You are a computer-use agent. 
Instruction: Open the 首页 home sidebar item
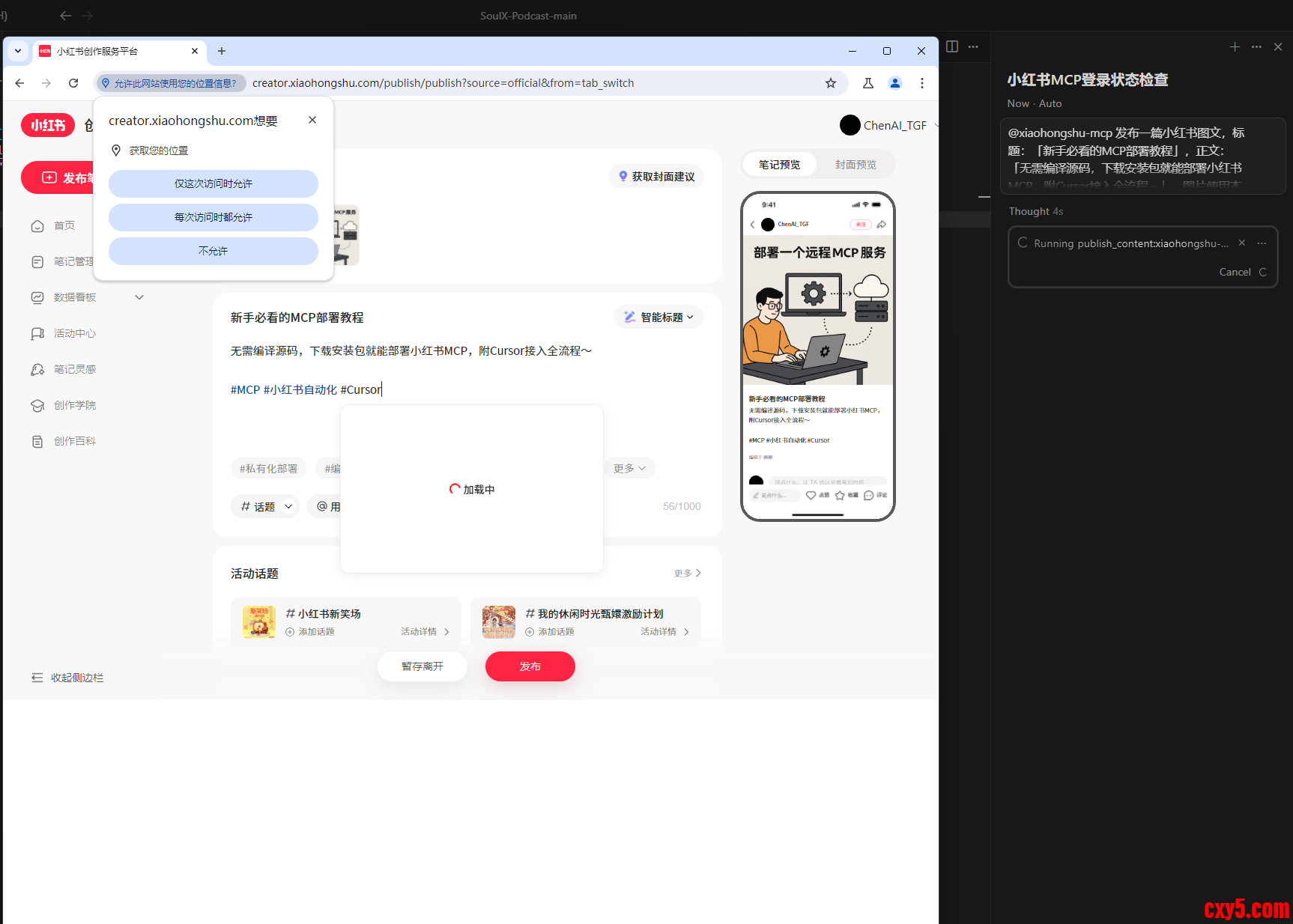coord(64,225)
